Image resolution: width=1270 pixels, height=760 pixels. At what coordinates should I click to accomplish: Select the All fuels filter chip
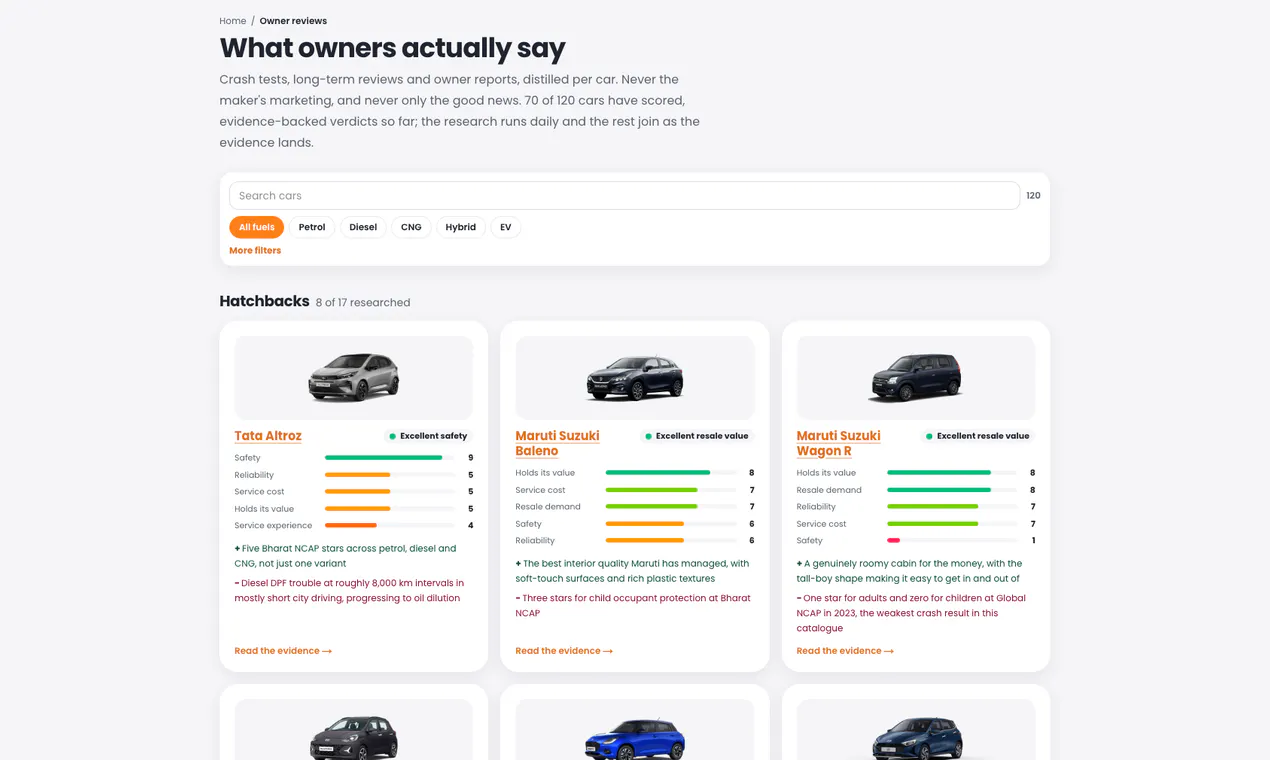click(256, 227)
